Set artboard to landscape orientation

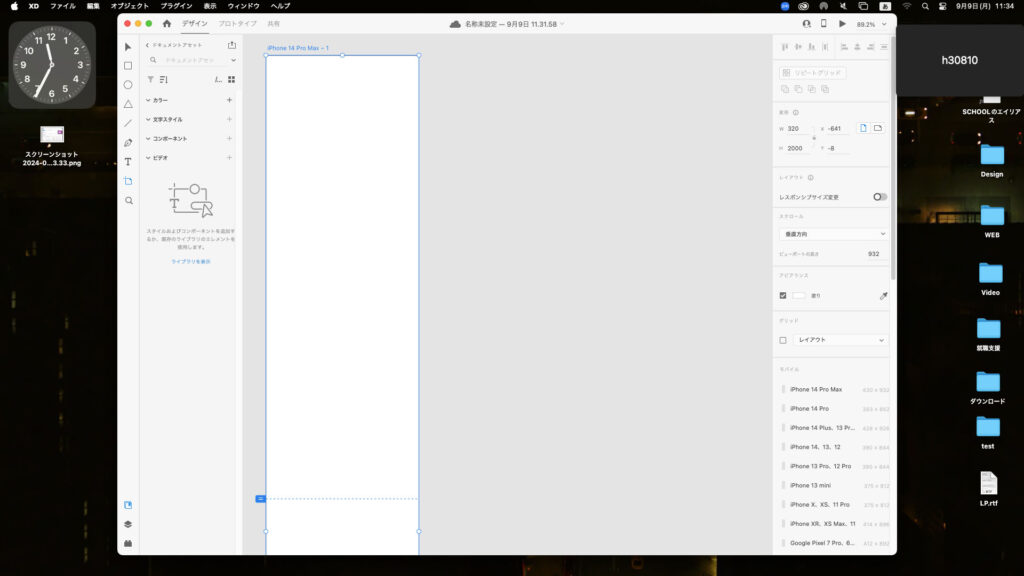pos(878,129)
